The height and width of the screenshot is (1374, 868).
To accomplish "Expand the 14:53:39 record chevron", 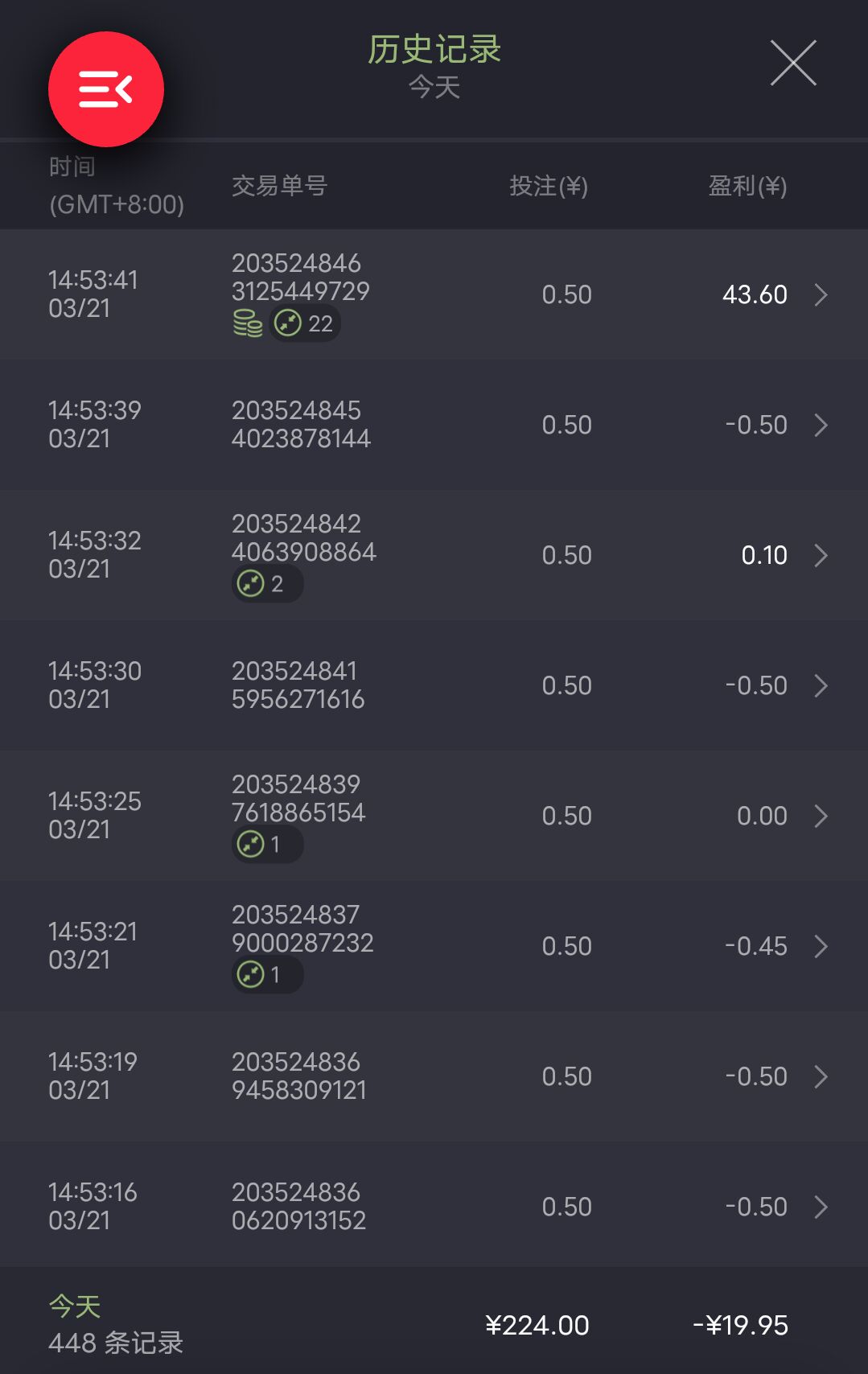I will [x=821, y=425].
